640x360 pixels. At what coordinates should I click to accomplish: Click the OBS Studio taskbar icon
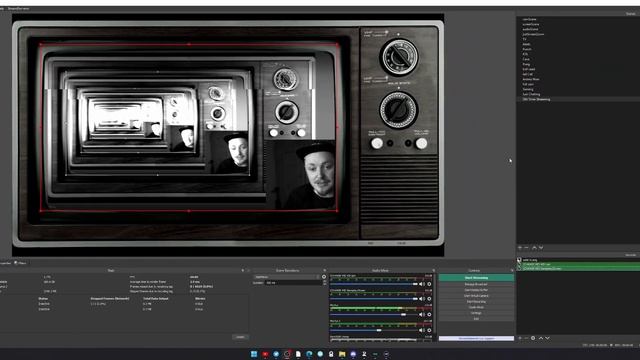coord(287,354)
